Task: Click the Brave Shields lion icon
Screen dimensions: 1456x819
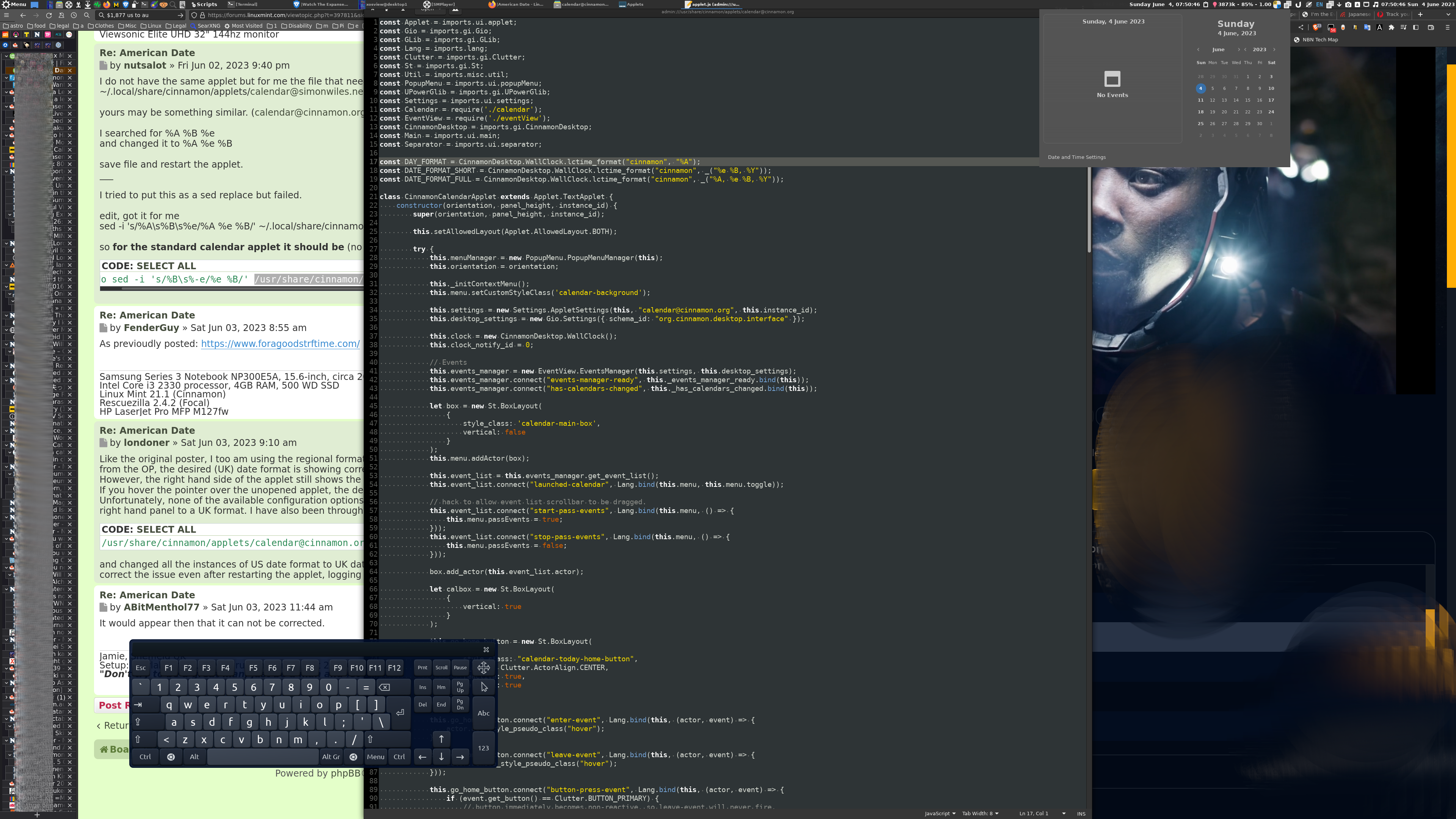Action: [1316, 27]
